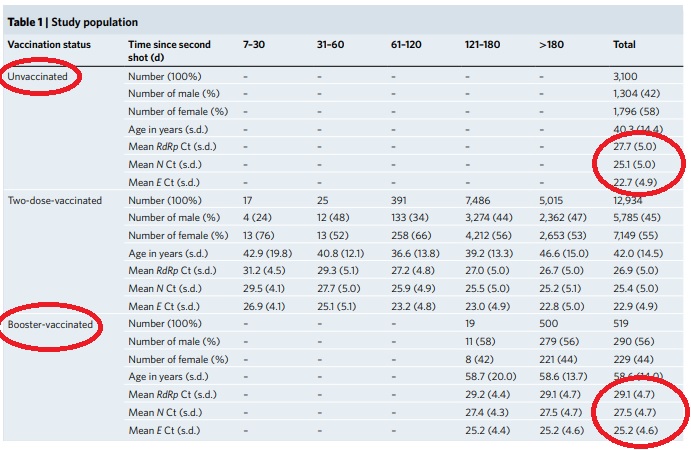Click the 5,015 cell under >180

(554, 200)
